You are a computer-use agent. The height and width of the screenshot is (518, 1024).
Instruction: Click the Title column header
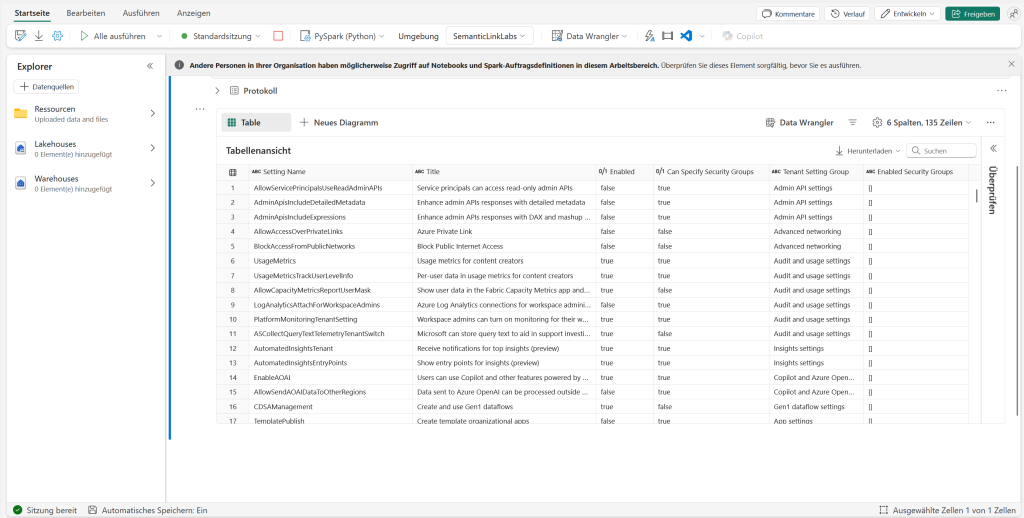coord(504,172)
